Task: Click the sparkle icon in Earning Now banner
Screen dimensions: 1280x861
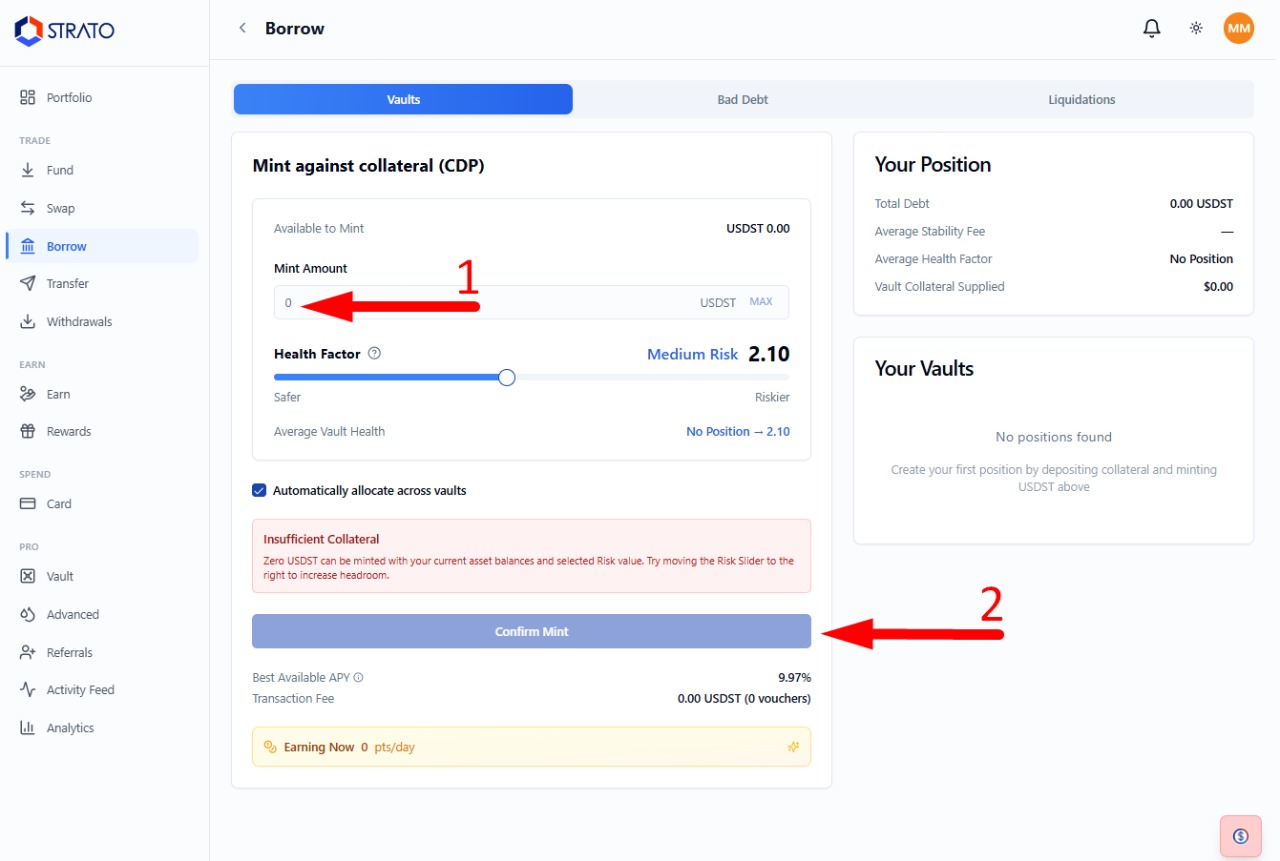Action: [794, 747]
